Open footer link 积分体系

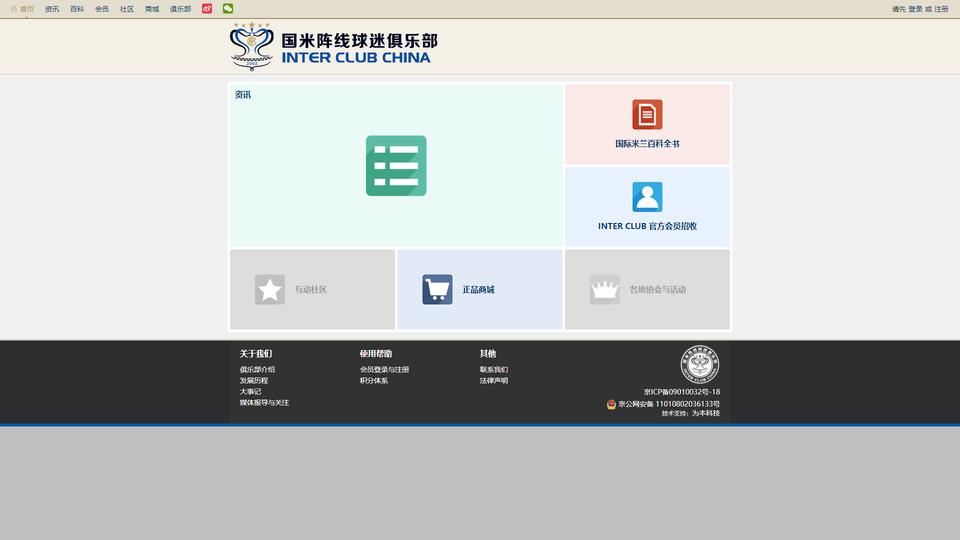point(373,381)
